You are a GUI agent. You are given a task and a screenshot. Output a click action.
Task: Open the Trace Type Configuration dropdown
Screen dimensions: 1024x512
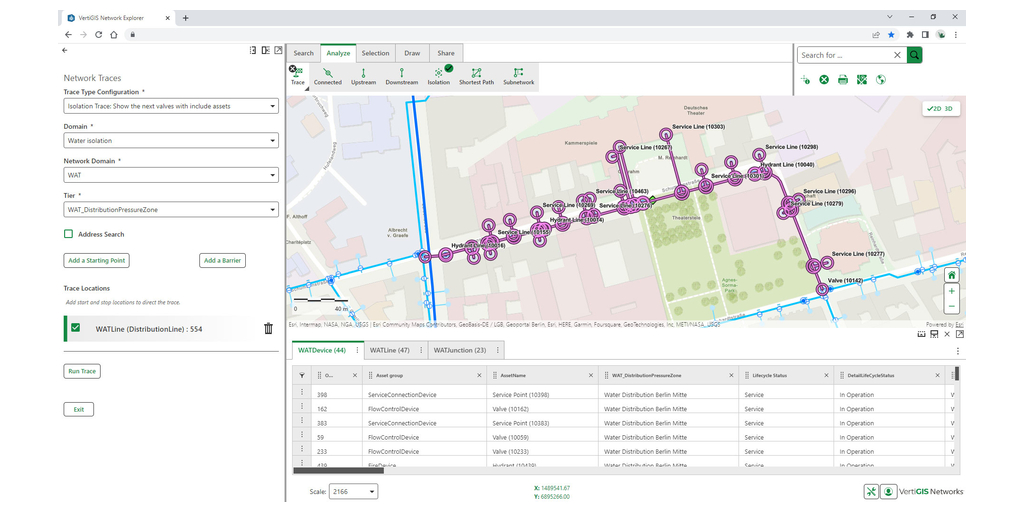[171, 106]
